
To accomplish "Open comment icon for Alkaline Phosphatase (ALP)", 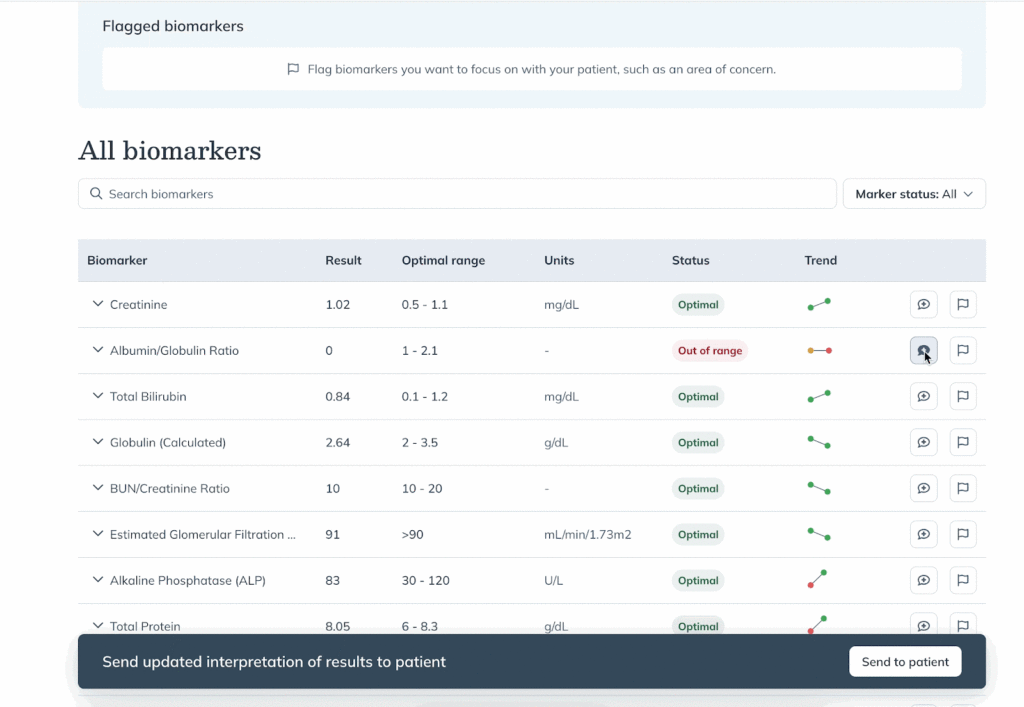I will point(923,580).
